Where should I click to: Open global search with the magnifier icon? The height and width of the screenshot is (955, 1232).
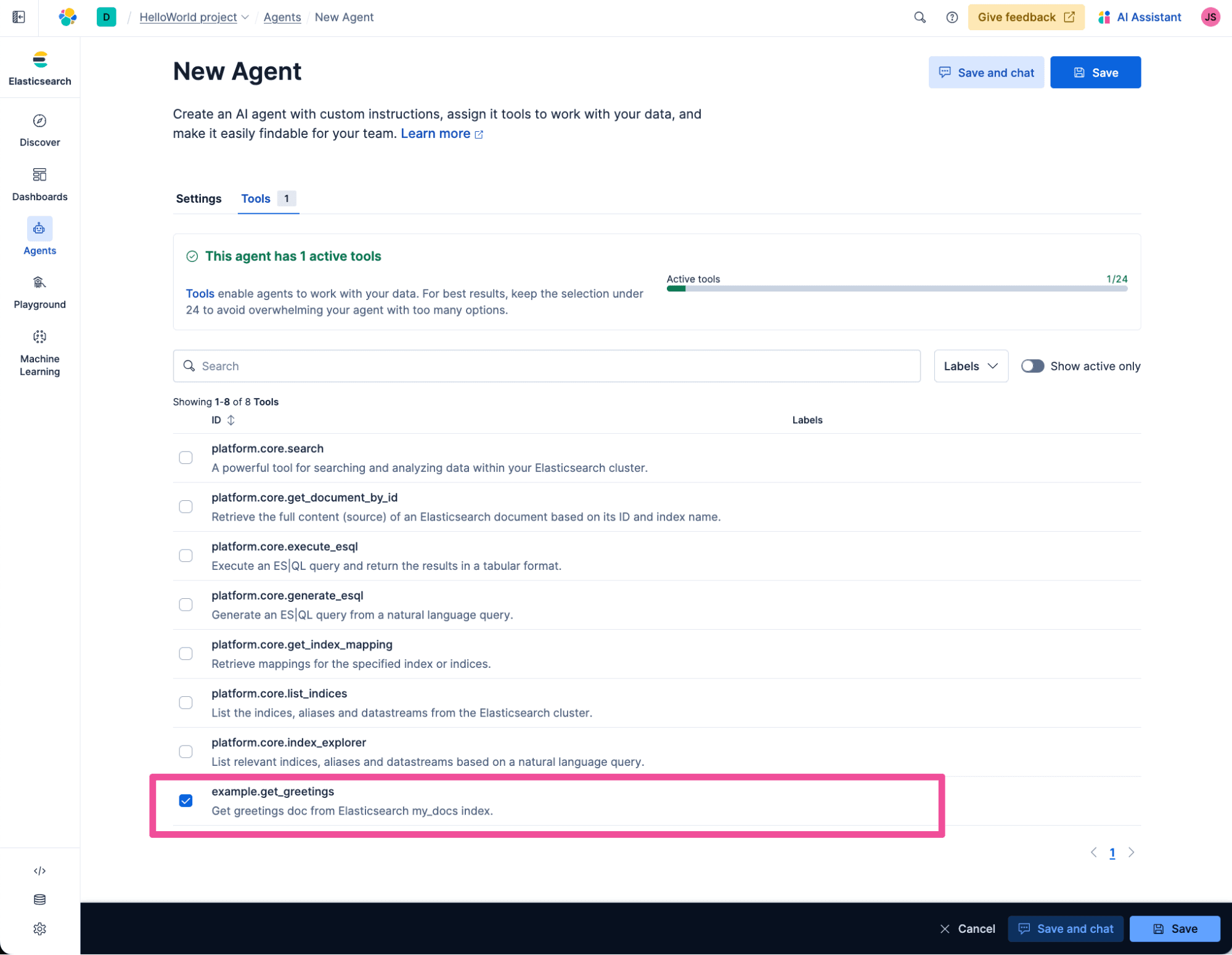click(920, 17)
